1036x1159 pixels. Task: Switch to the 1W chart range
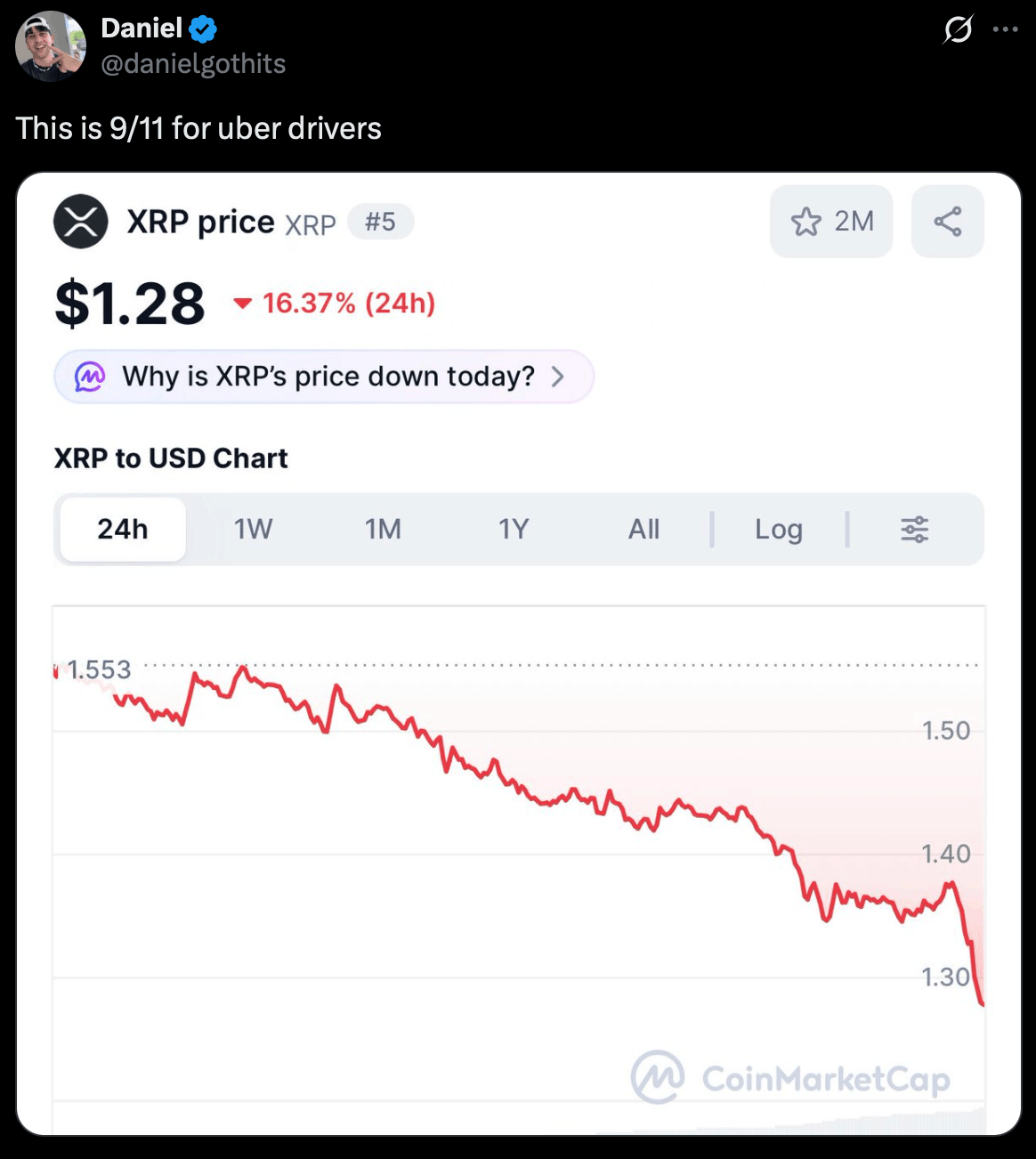point(253,530)
